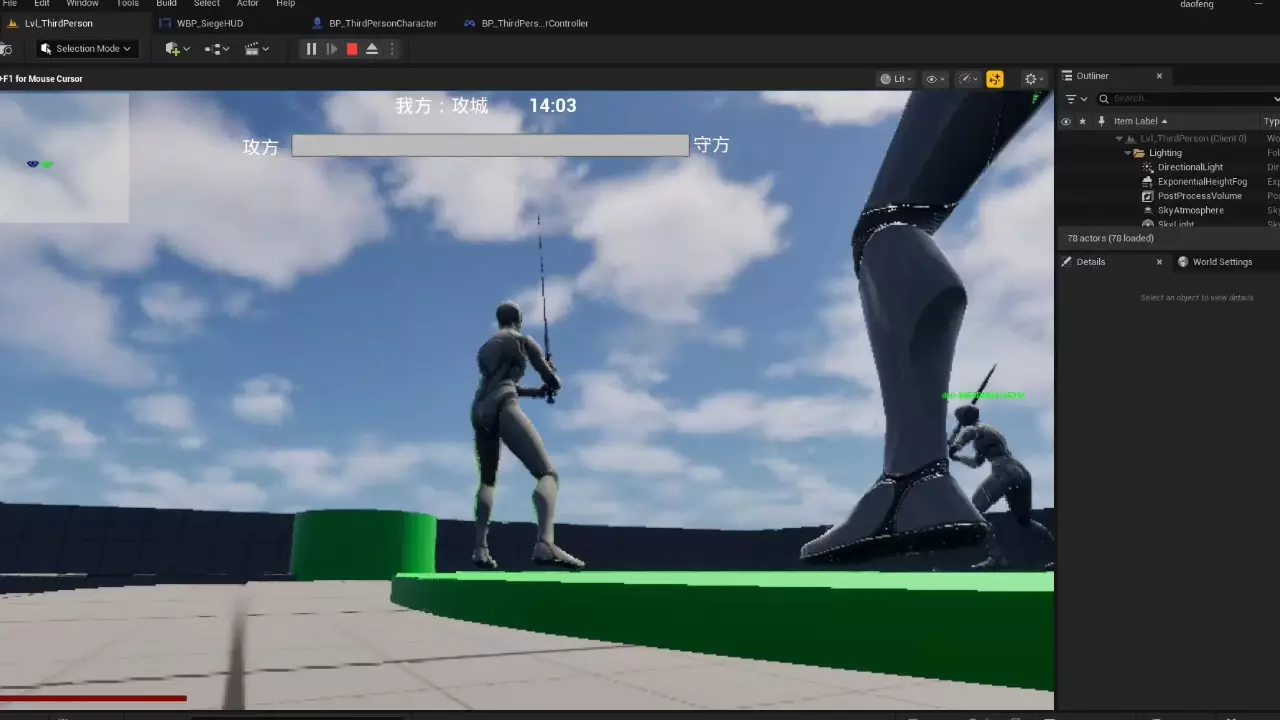Image resolution: width=1280 pixels, height=720 pixels.
Task: Open the Edit menu
Action: (42, 4)
